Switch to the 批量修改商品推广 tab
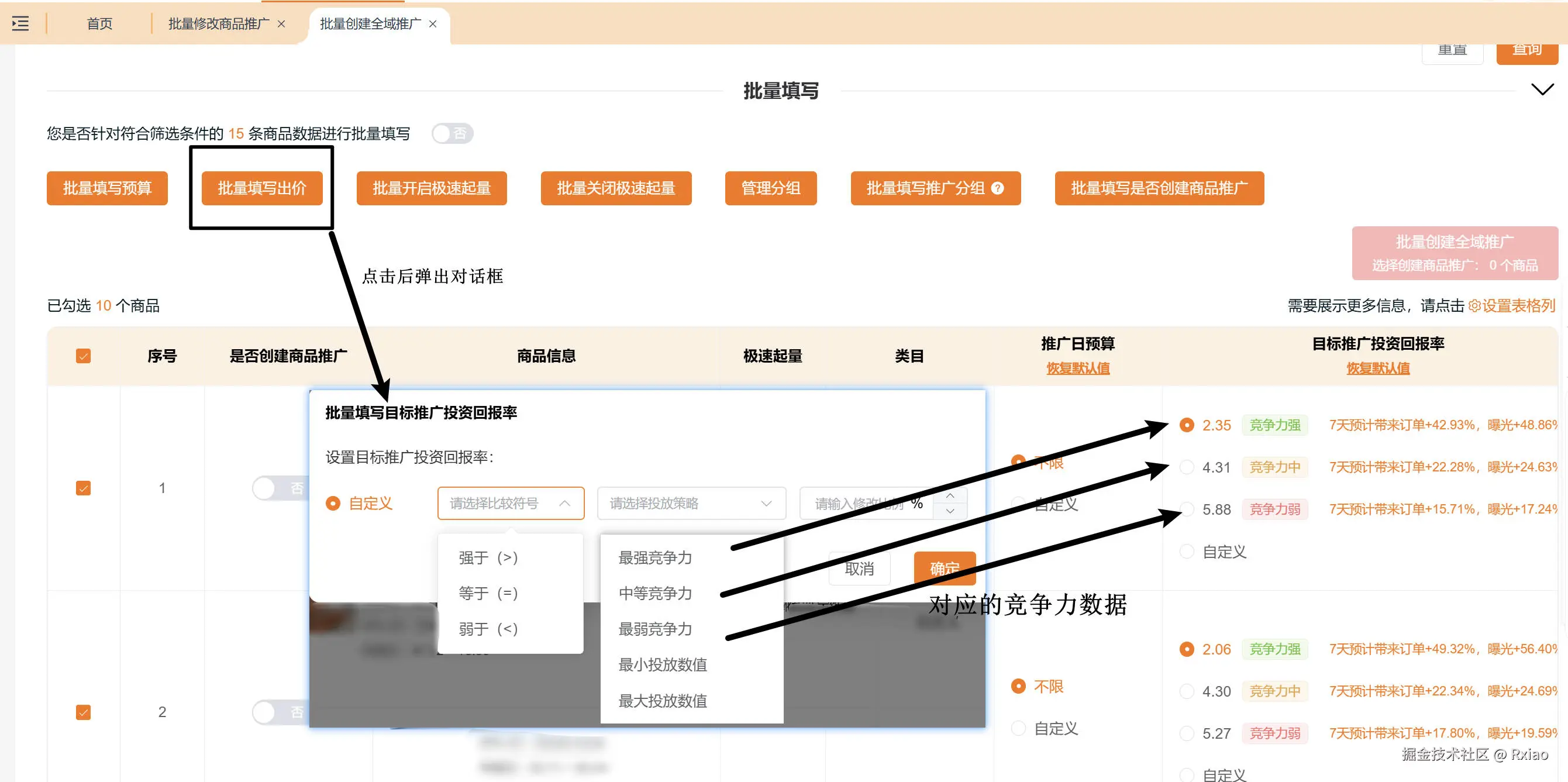Viewport: 1568px width, 782px height. (x=219, y=24)
